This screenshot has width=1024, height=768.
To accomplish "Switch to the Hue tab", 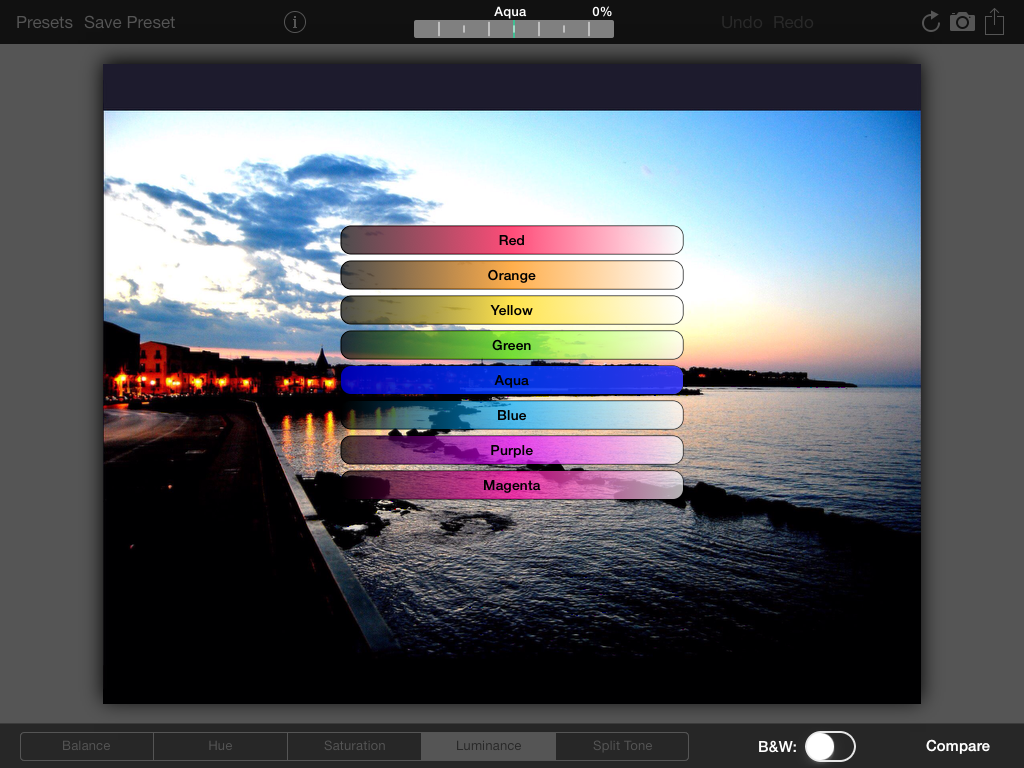I will point(220,746).
